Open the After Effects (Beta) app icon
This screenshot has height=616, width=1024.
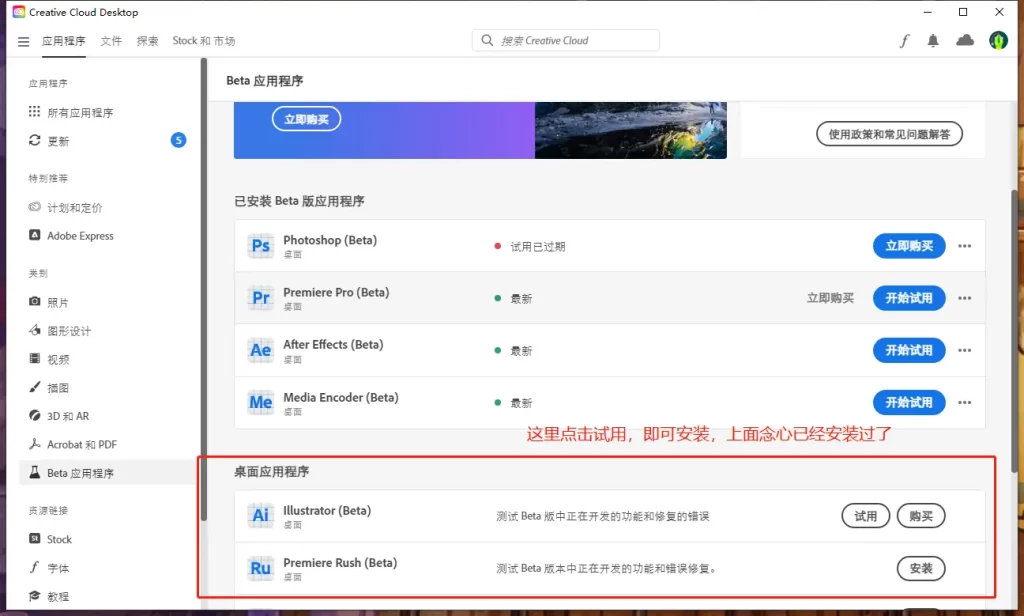coord(260,350)
